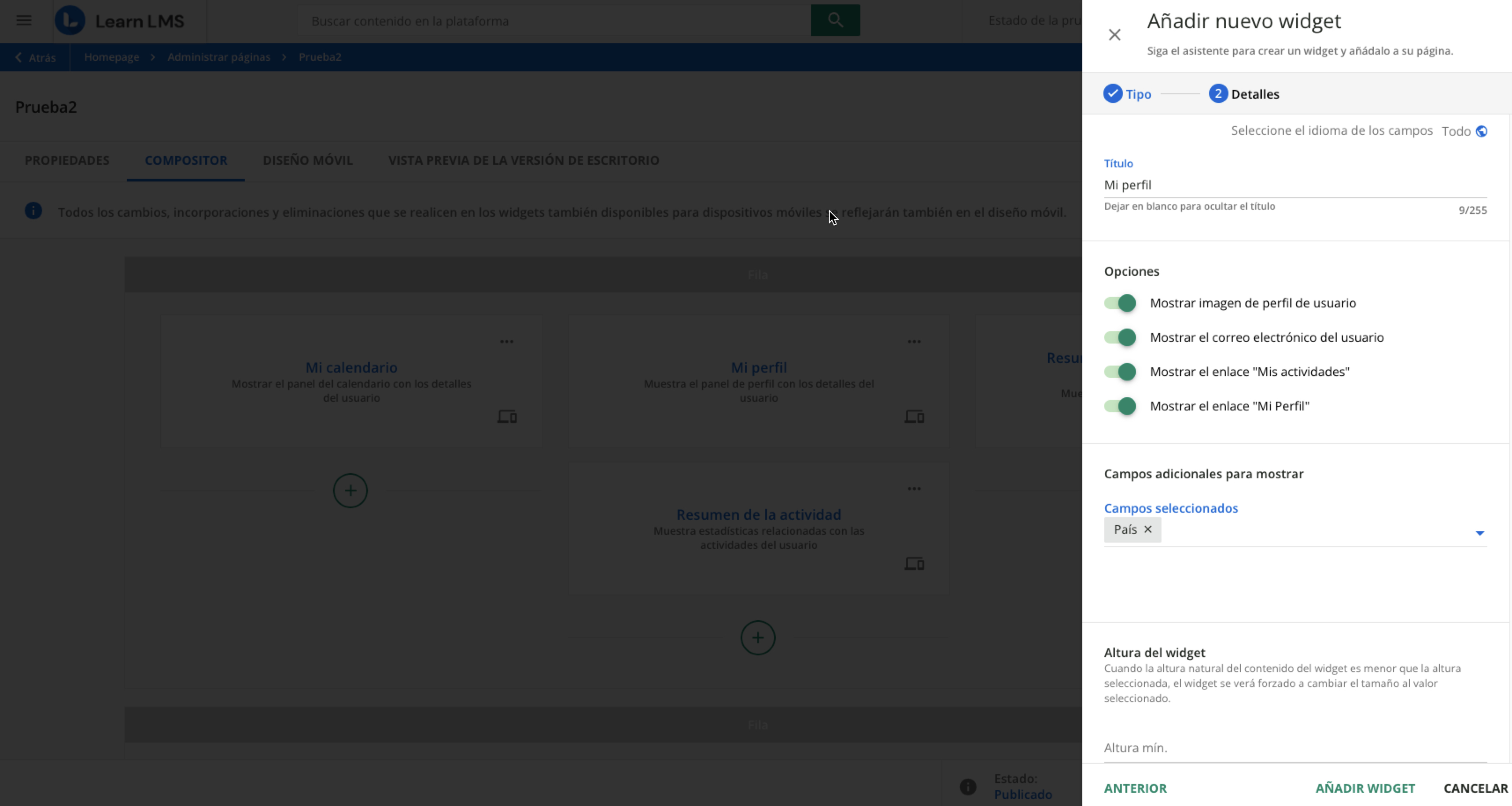1512x806 pixels.
Task: Click plus button under Mi calendario widget
Action: (350, 491)
